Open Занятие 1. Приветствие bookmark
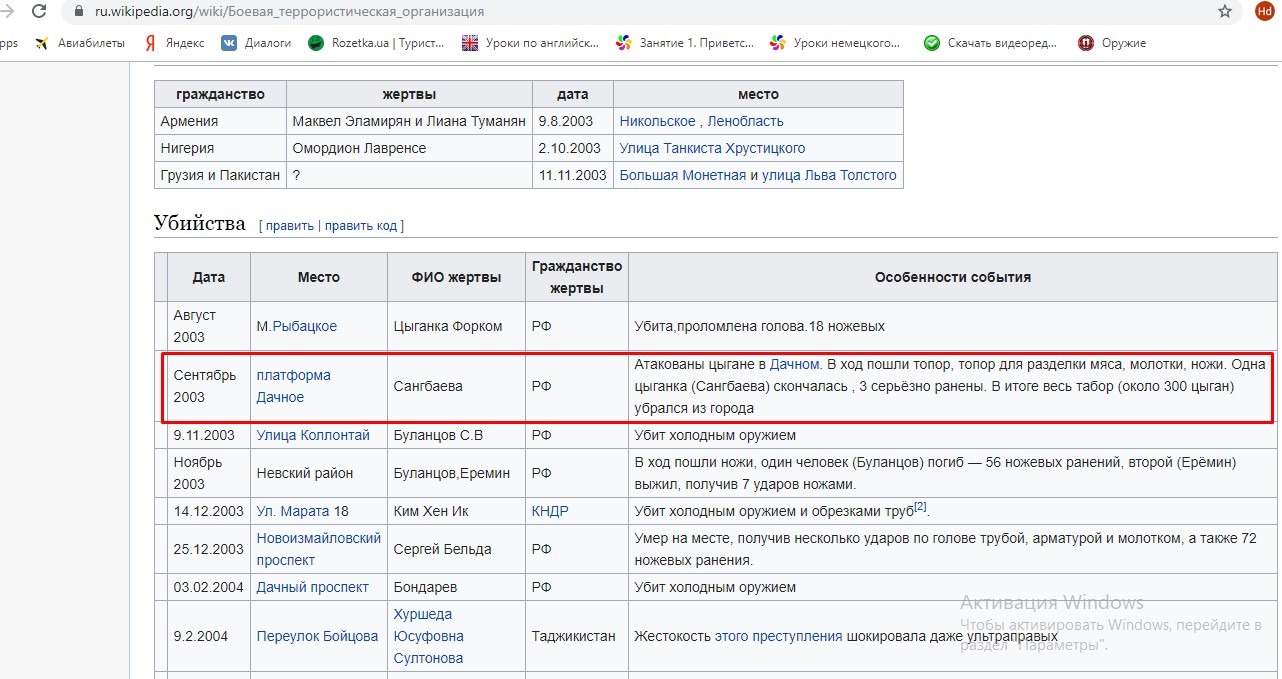The height and width of the screenshot is (679, 1282). tap(684, 43)
